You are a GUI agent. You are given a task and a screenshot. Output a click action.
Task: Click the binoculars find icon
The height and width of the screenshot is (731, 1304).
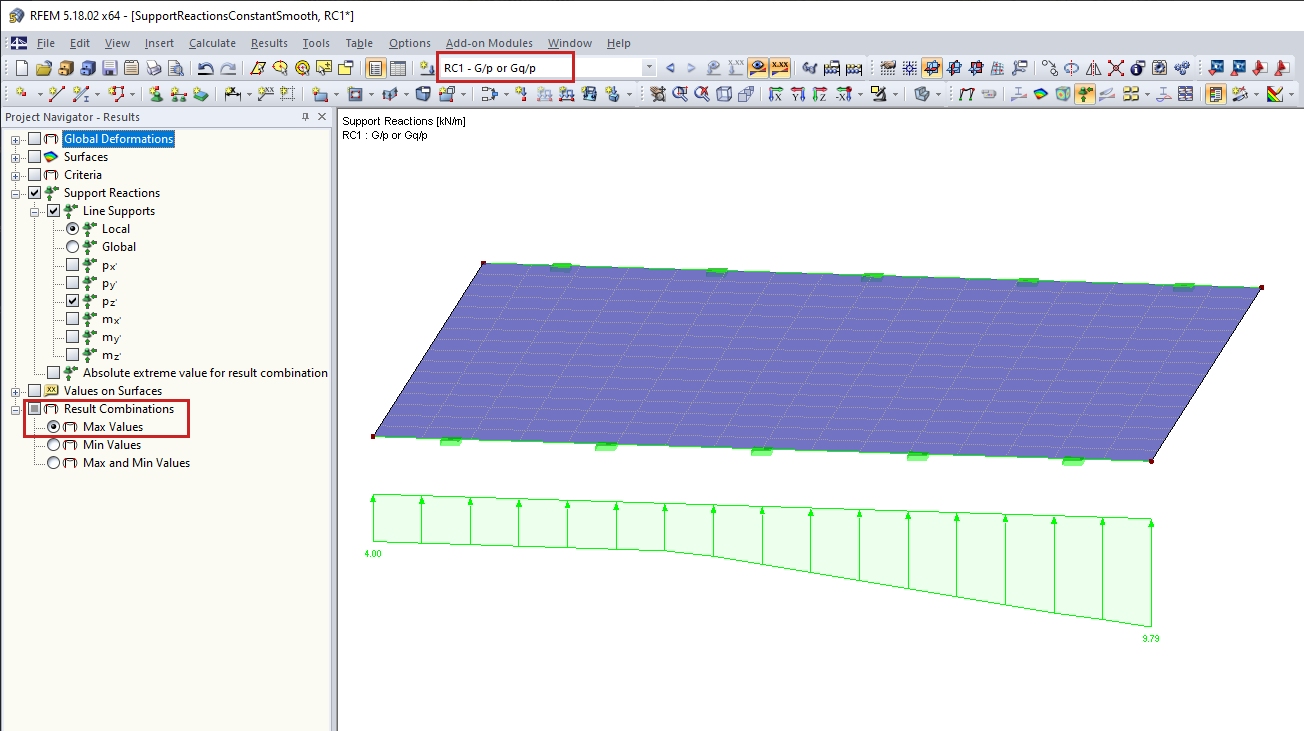[x=810, y=68]
